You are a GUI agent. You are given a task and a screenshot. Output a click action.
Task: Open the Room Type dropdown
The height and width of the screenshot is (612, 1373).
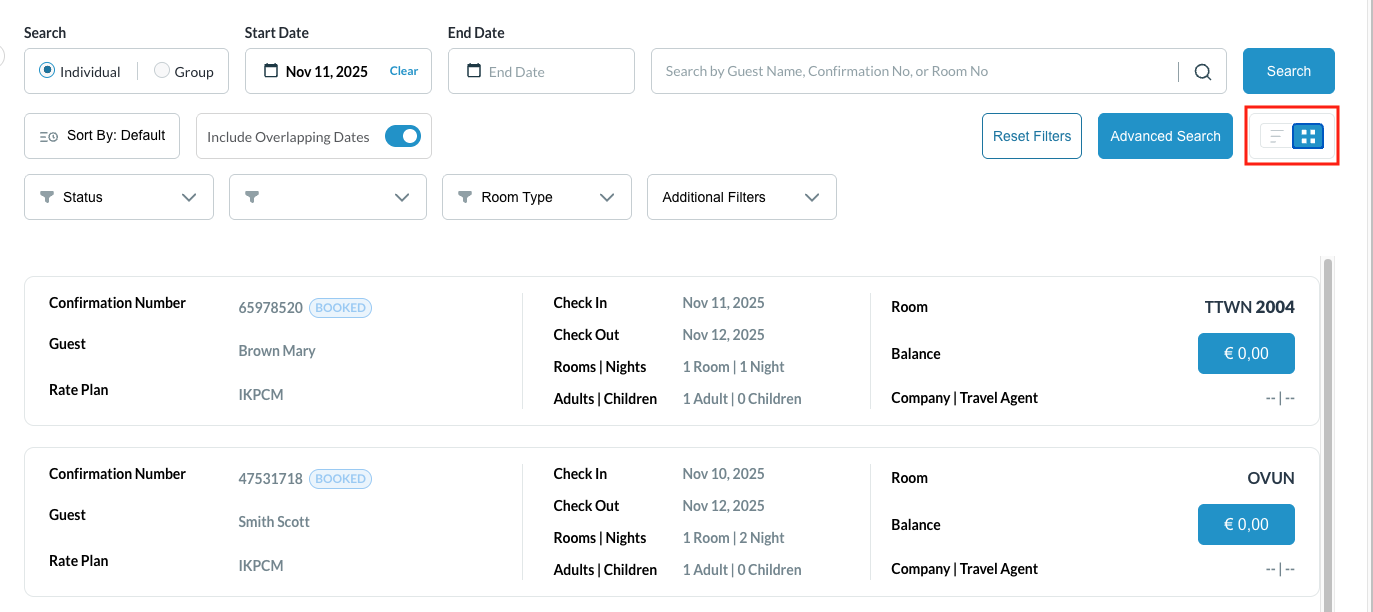point(607,197)
